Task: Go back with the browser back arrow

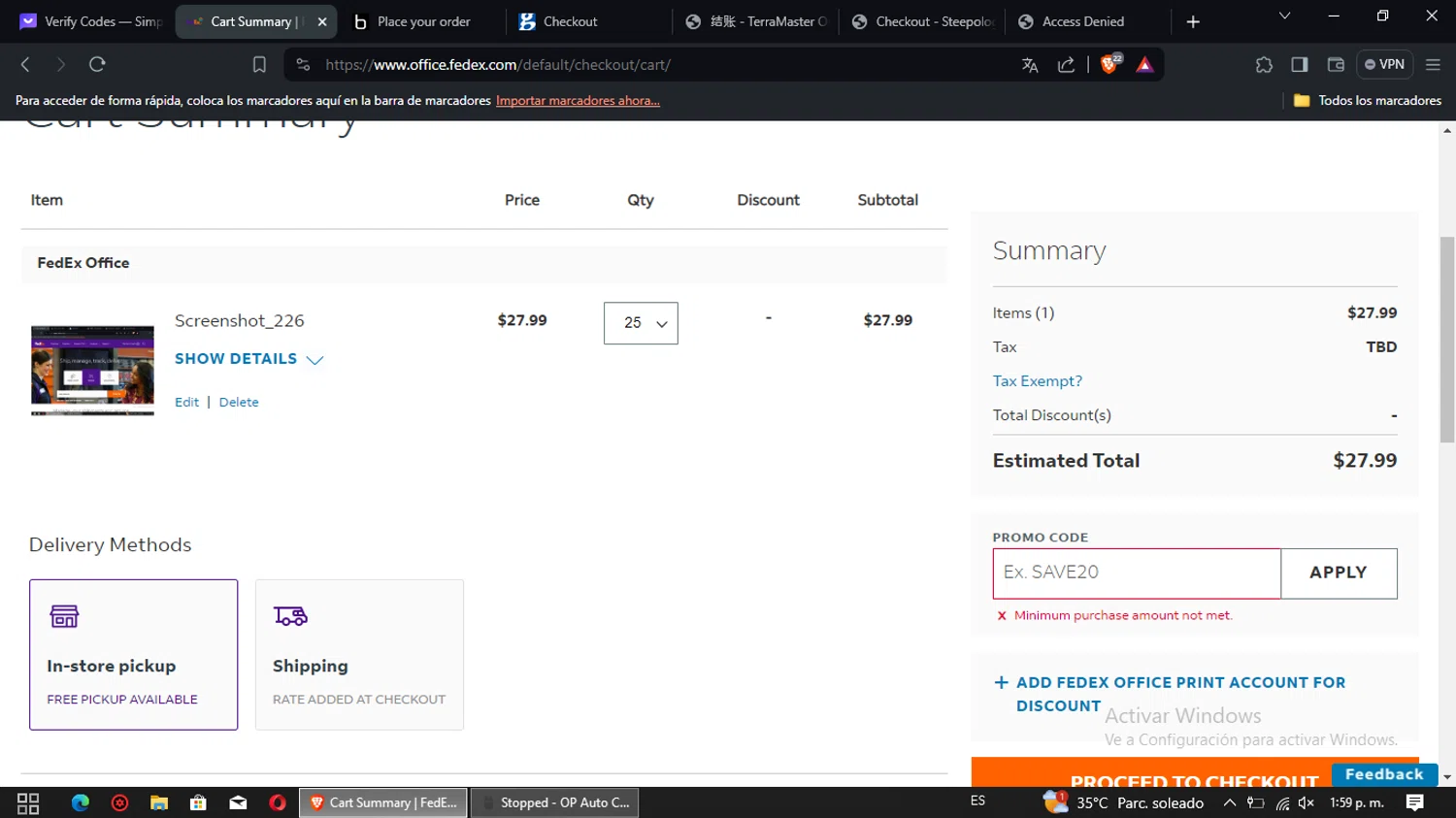Action: tap(25, 64)
